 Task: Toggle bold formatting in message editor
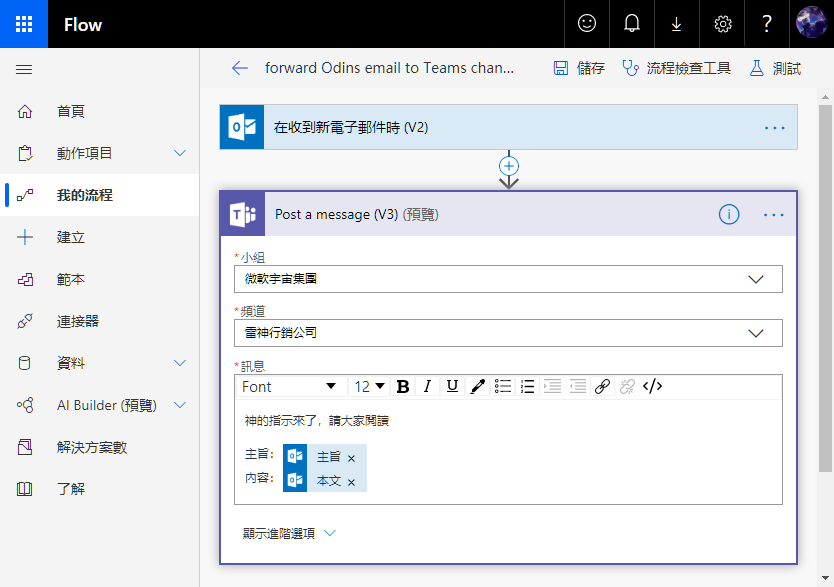point(403,387)
